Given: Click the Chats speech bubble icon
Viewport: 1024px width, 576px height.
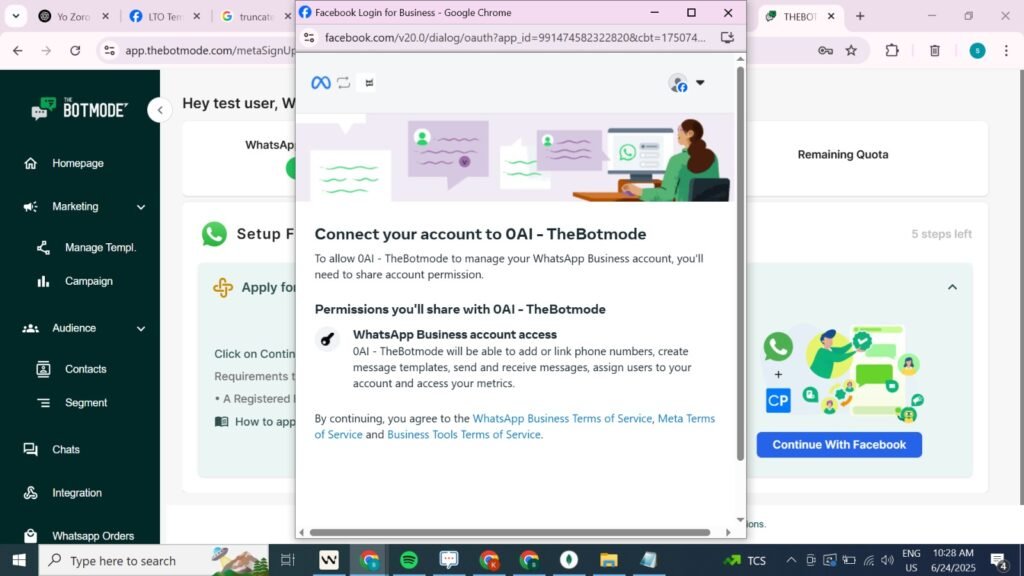Looking at the screenshot, I should coord(31,449).
